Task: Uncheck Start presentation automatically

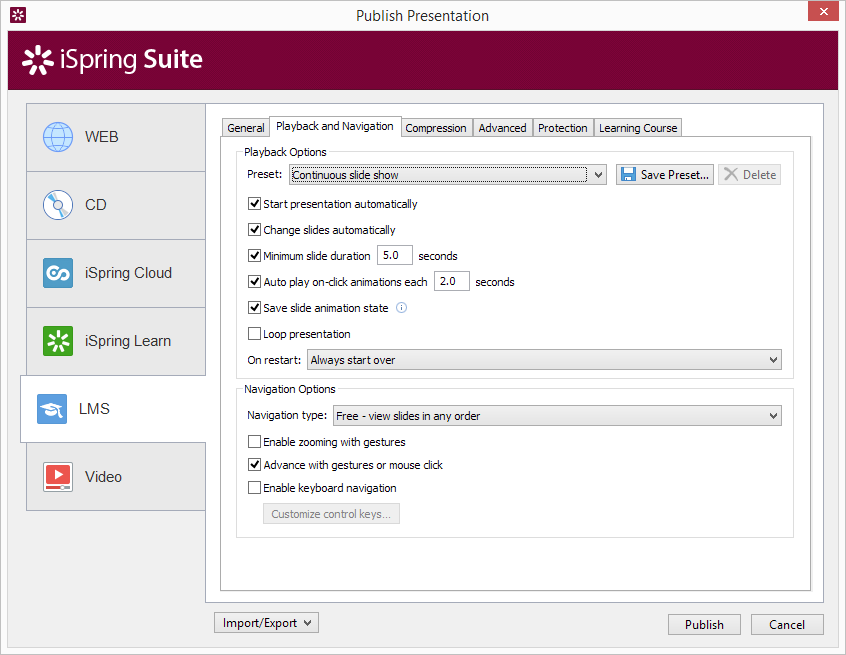Action: (x=254, y=203)
